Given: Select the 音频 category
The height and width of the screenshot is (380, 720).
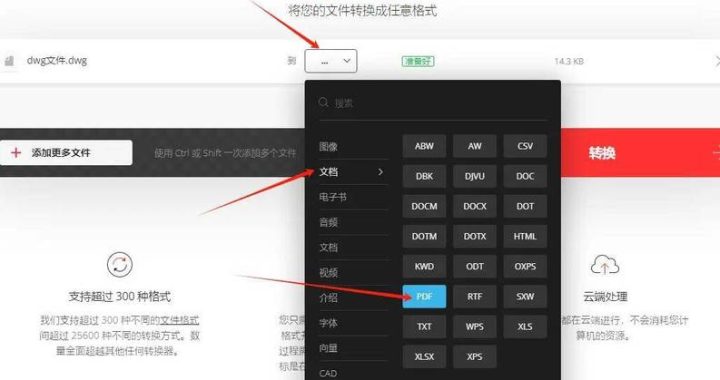Looking at the screenshot, I should pyautogui.click(x=329, y=223).
